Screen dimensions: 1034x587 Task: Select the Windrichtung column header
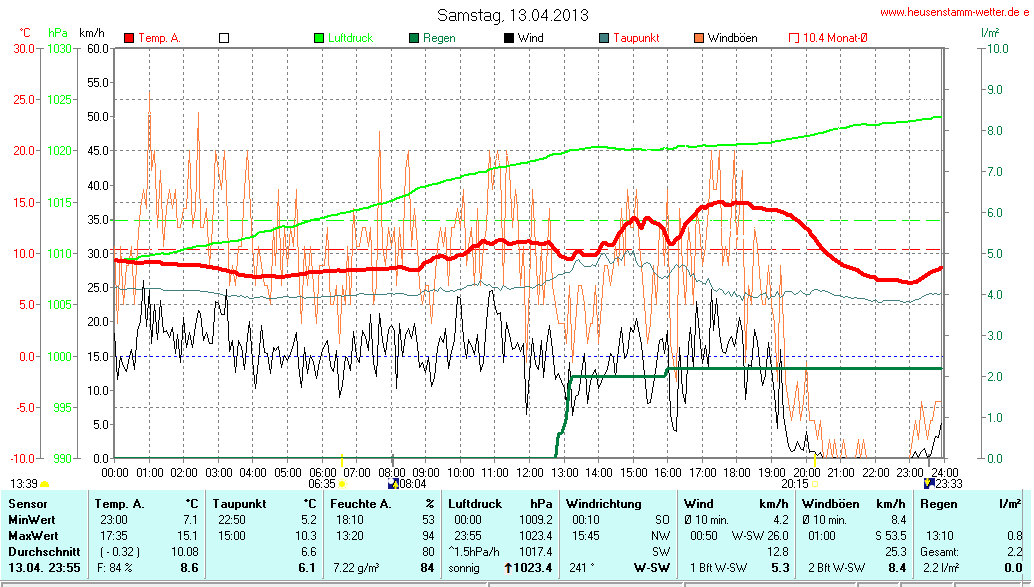[600, 503]
